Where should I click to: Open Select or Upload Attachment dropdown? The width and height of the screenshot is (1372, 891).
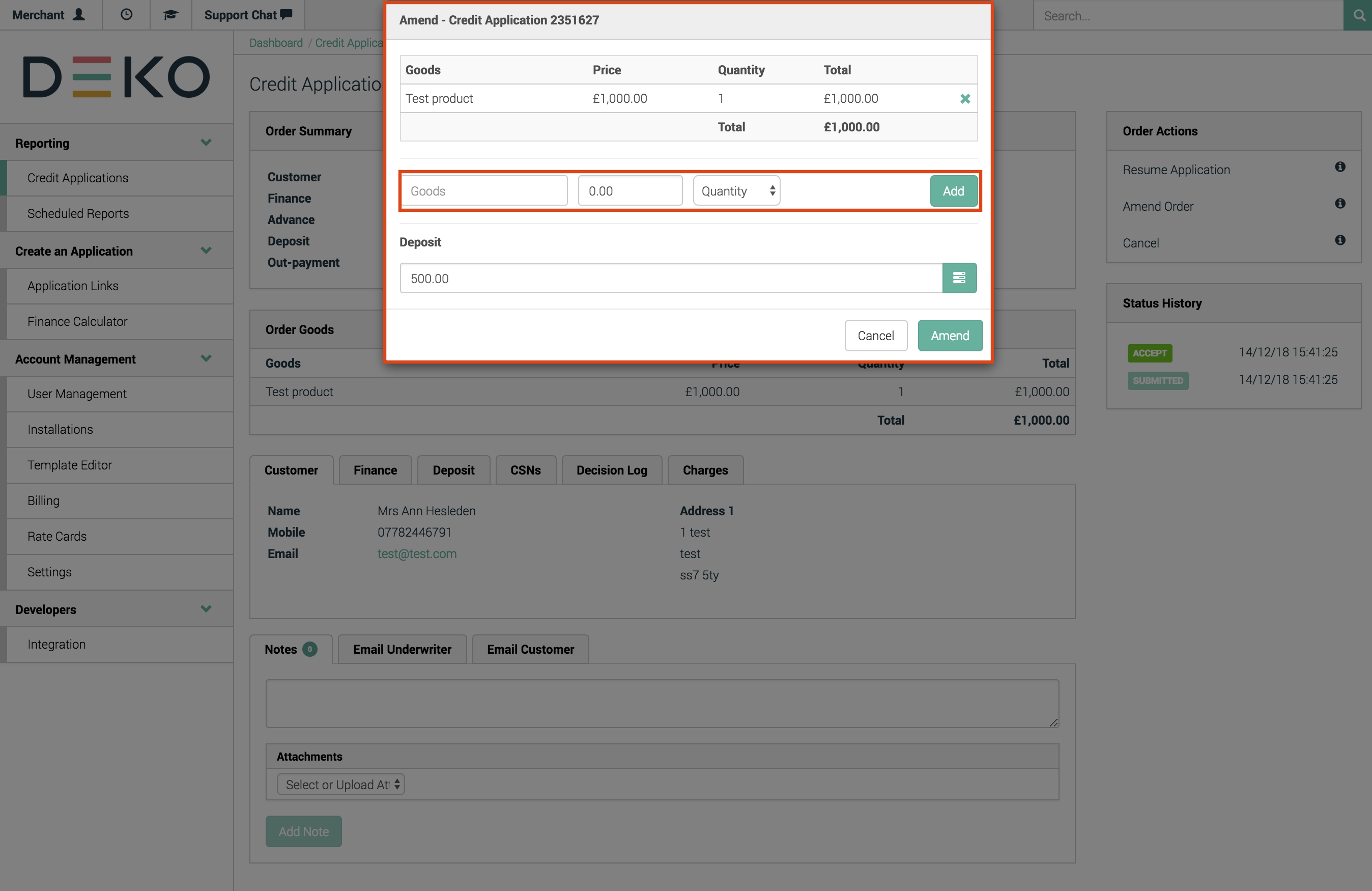[x=340, y=784]
